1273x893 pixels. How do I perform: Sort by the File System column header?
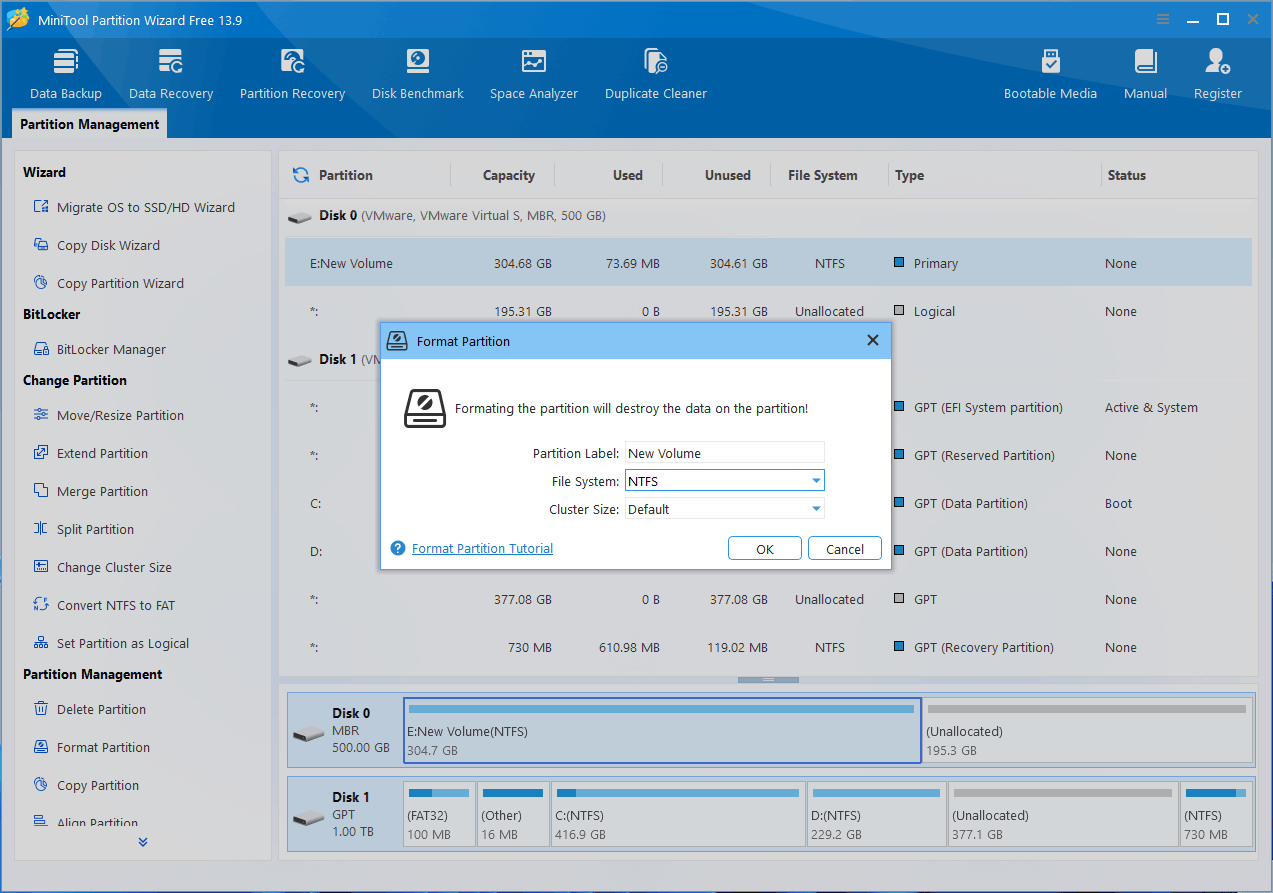(823, 175)
